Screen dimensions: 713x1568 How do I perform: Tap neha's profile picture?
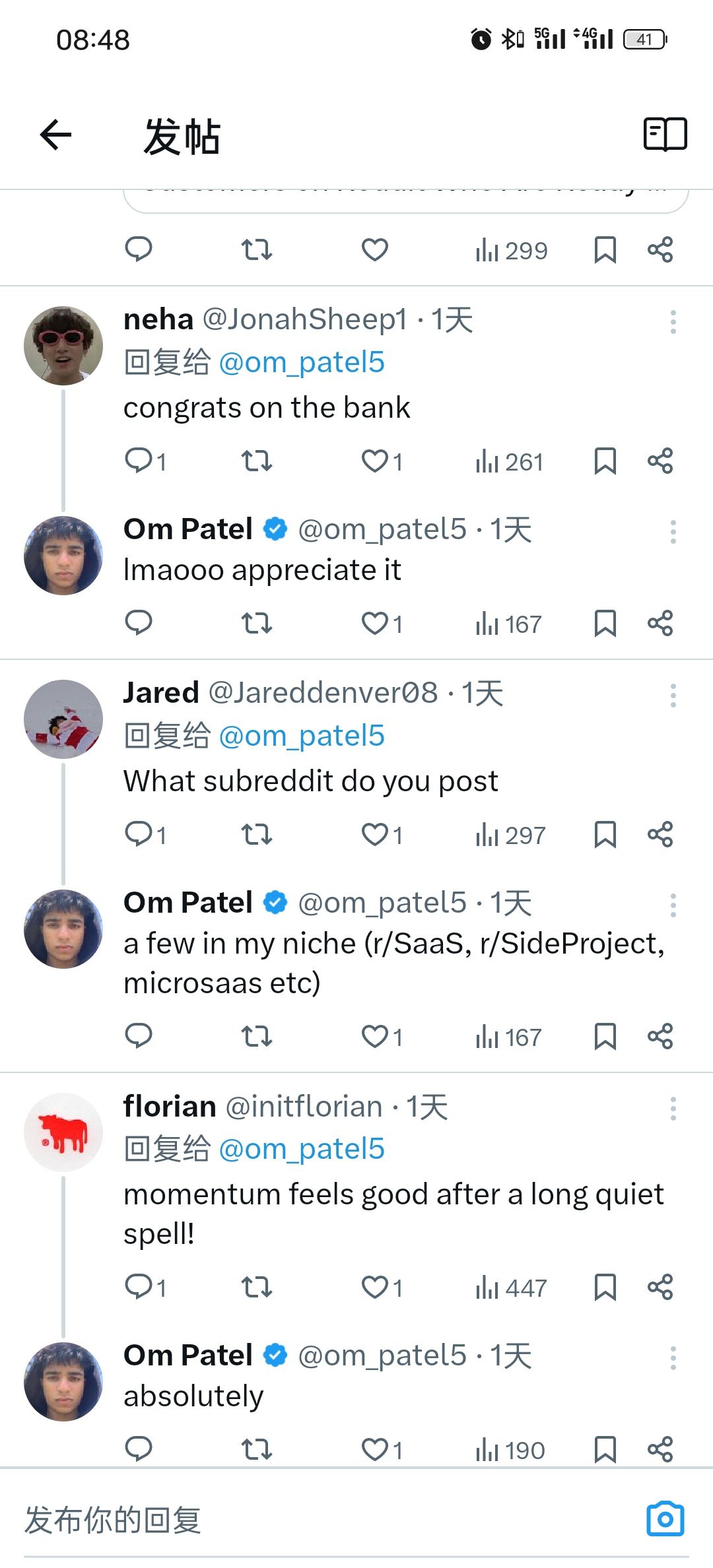[x=63, y=346]
